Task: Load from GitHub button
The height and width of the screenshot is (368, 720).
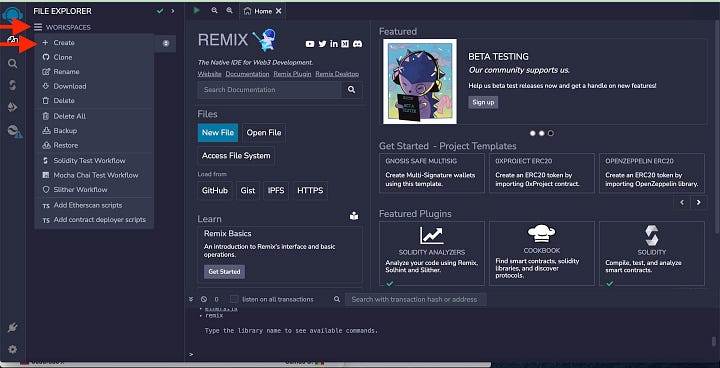Action: (x=215, y=191)
